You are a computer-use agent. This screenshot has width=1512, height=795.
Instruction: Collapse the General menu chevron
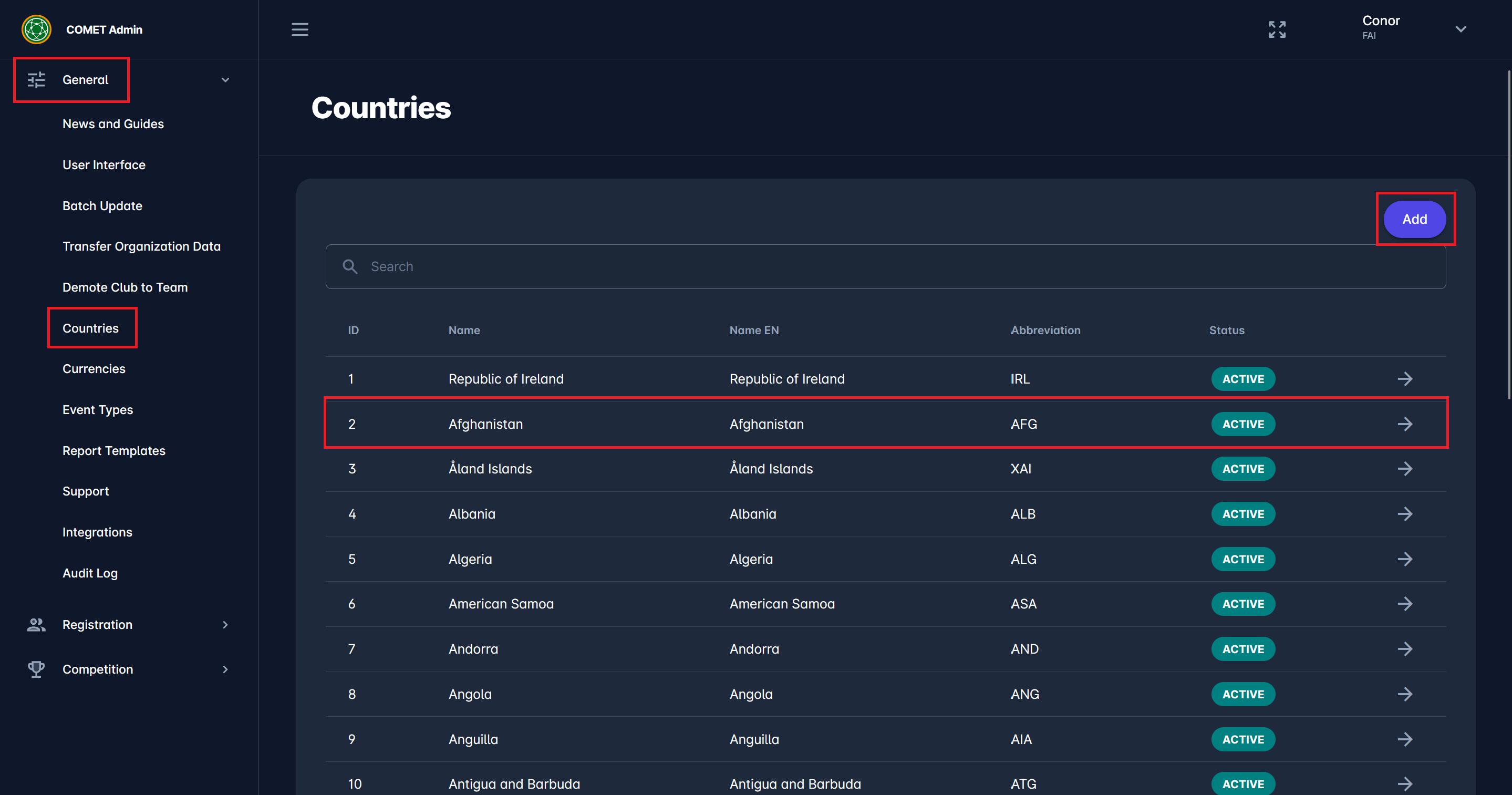coord(225,80)
